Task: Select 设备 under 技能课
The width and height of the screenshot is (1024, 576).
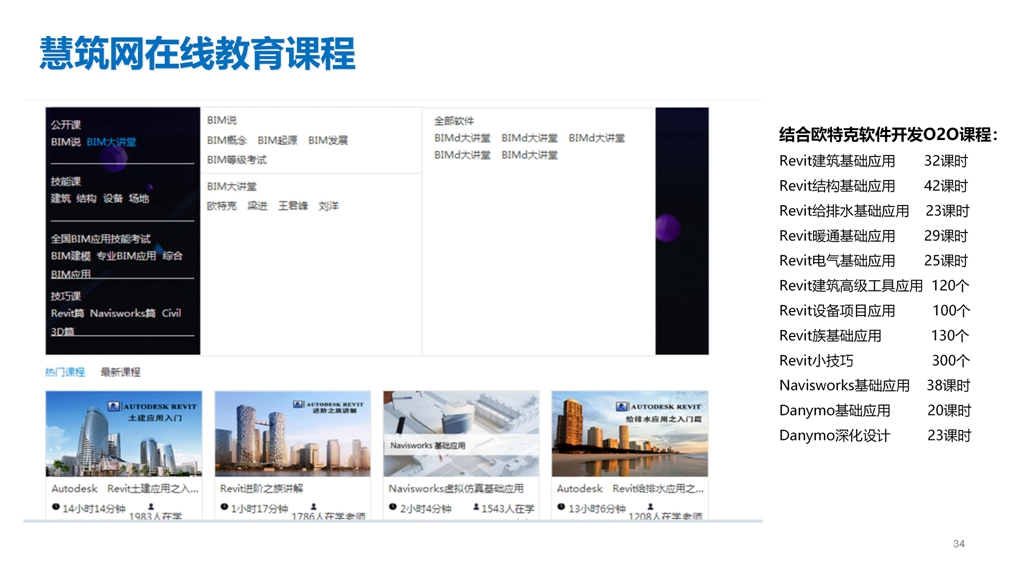Action: (112, 199)
